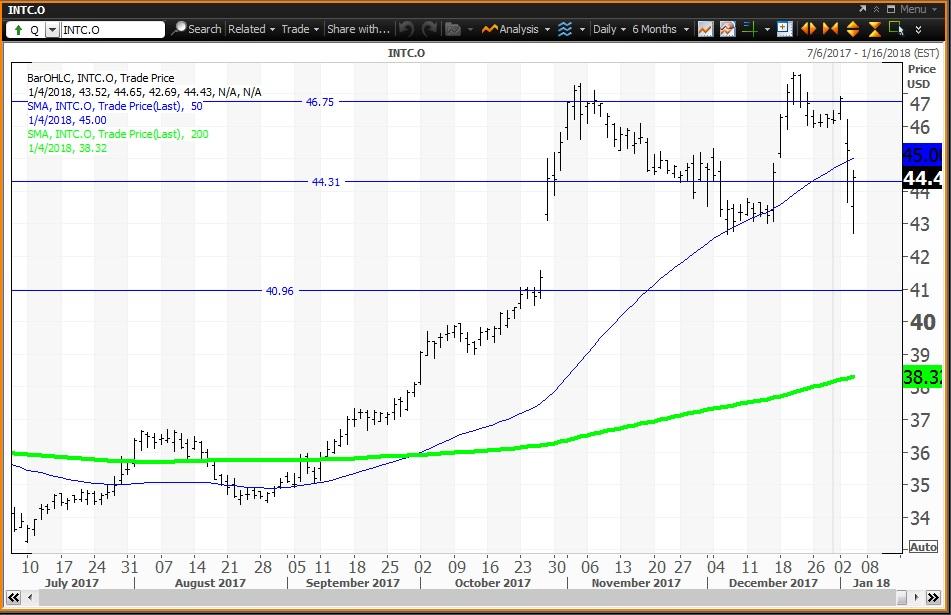Open the Related menu
The width and height of the screenshot is (951, 615).
[x=251, y=29]
